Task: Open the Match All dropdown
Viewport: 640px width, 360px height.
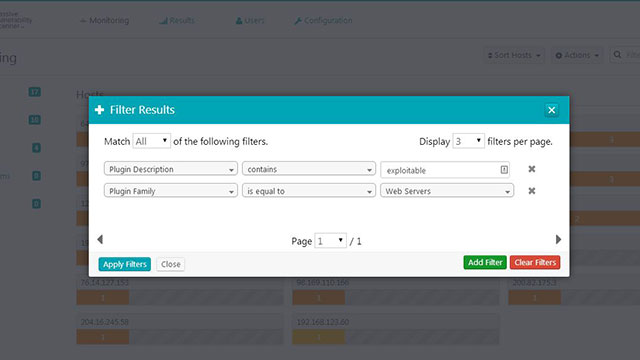Action: click(x=151, y=141)
